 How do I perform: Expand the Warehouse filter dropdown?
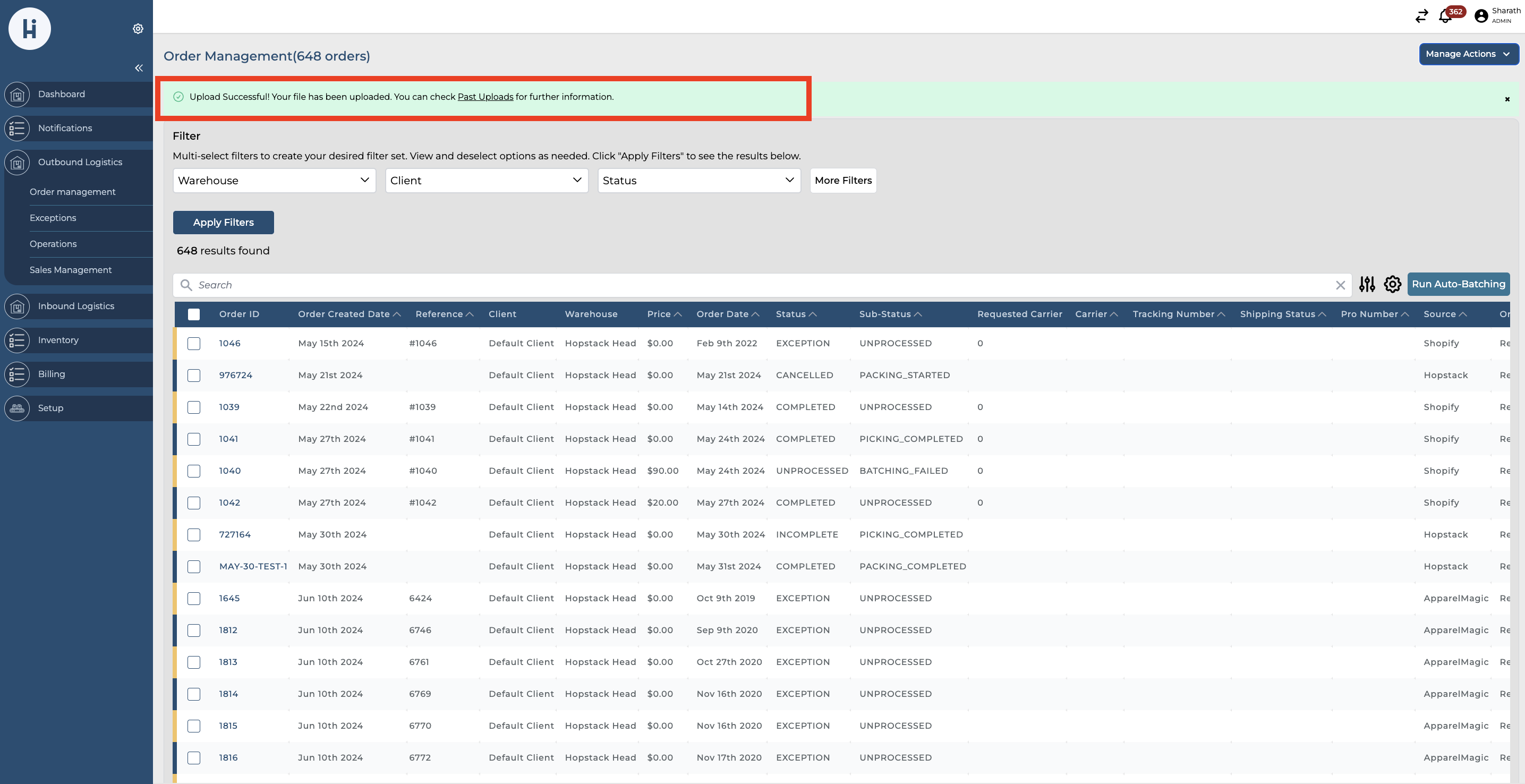coord(274,181)
